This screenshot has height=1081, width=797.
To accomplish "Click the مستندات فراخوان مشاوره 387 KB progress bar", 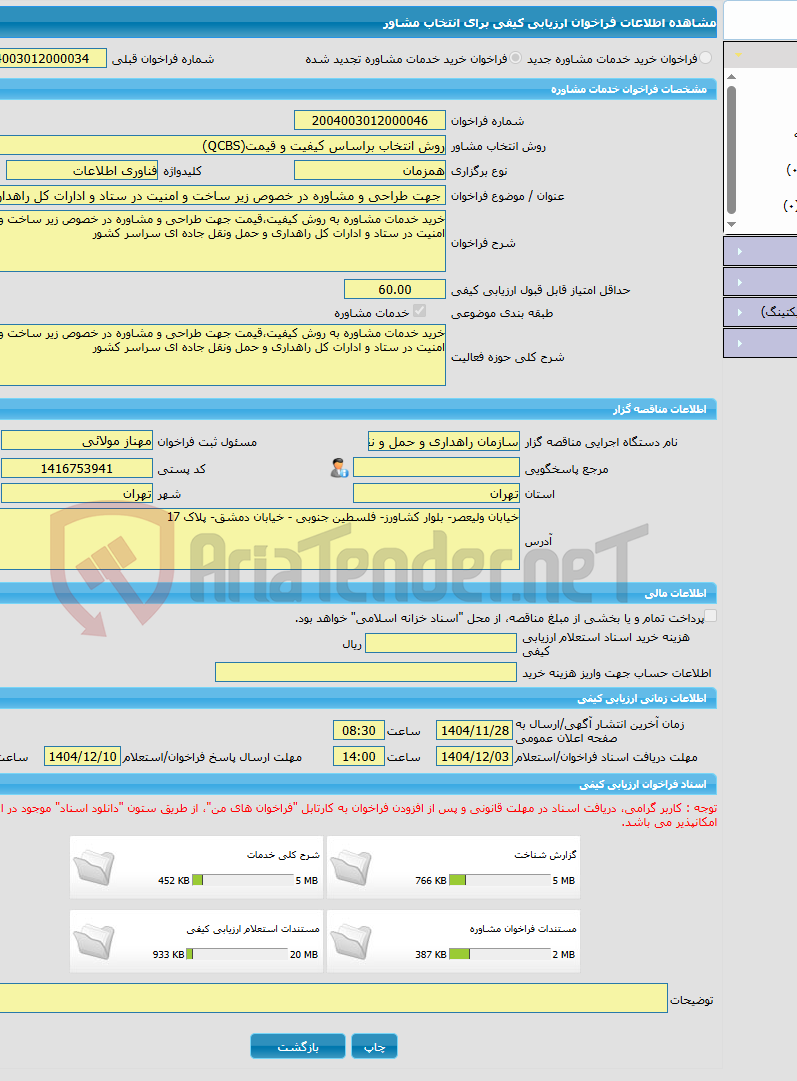I will tap(500, 954).
